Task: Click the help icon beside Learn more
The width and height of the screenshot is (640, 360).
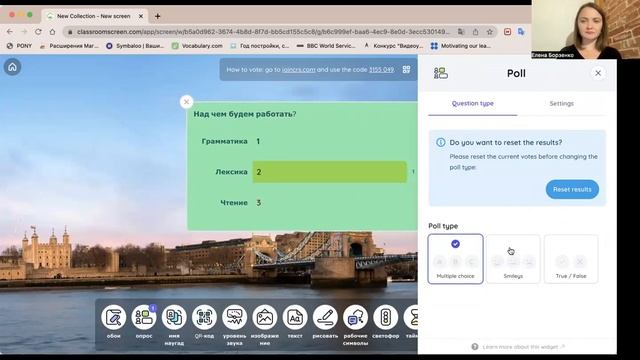Action: point(475,347)
